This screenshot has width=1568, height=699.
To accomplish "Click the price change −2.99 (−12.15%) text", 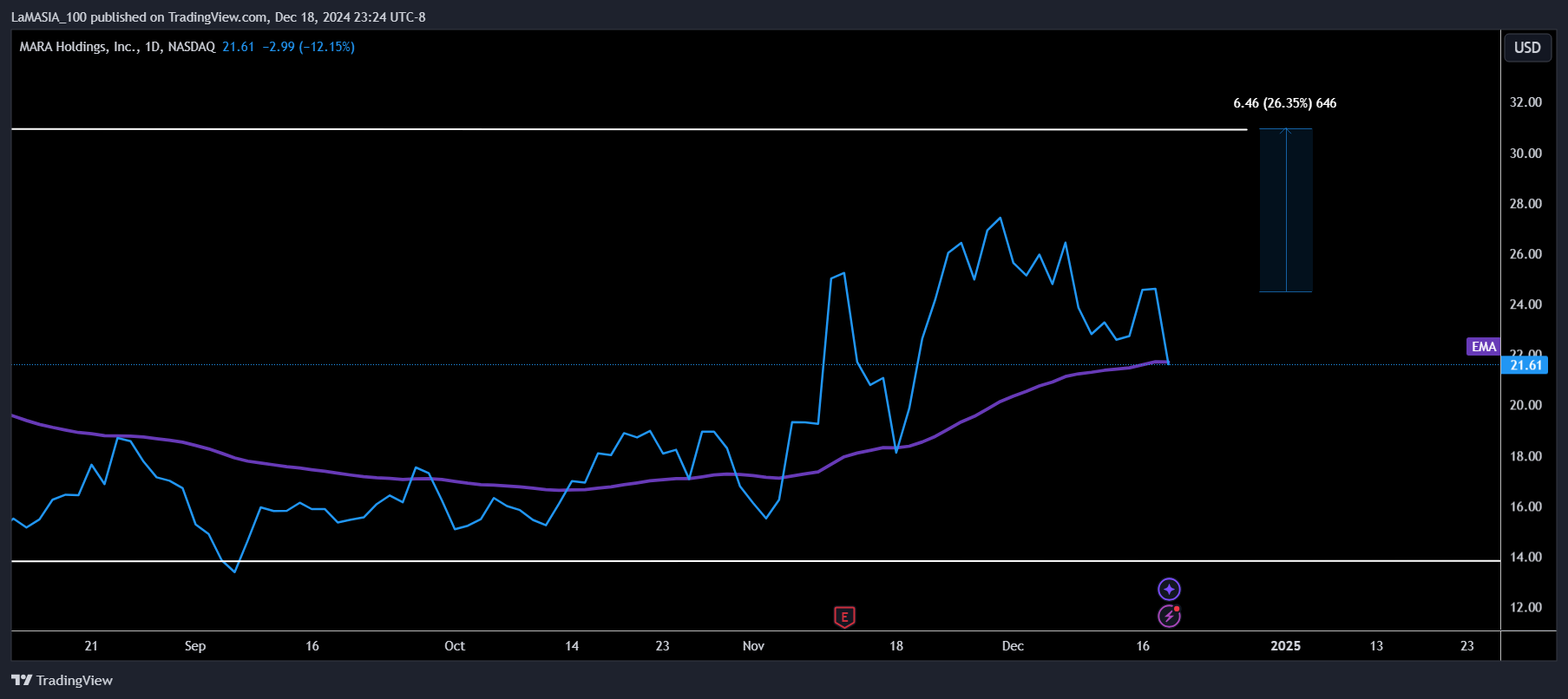I will pos(308,47).
